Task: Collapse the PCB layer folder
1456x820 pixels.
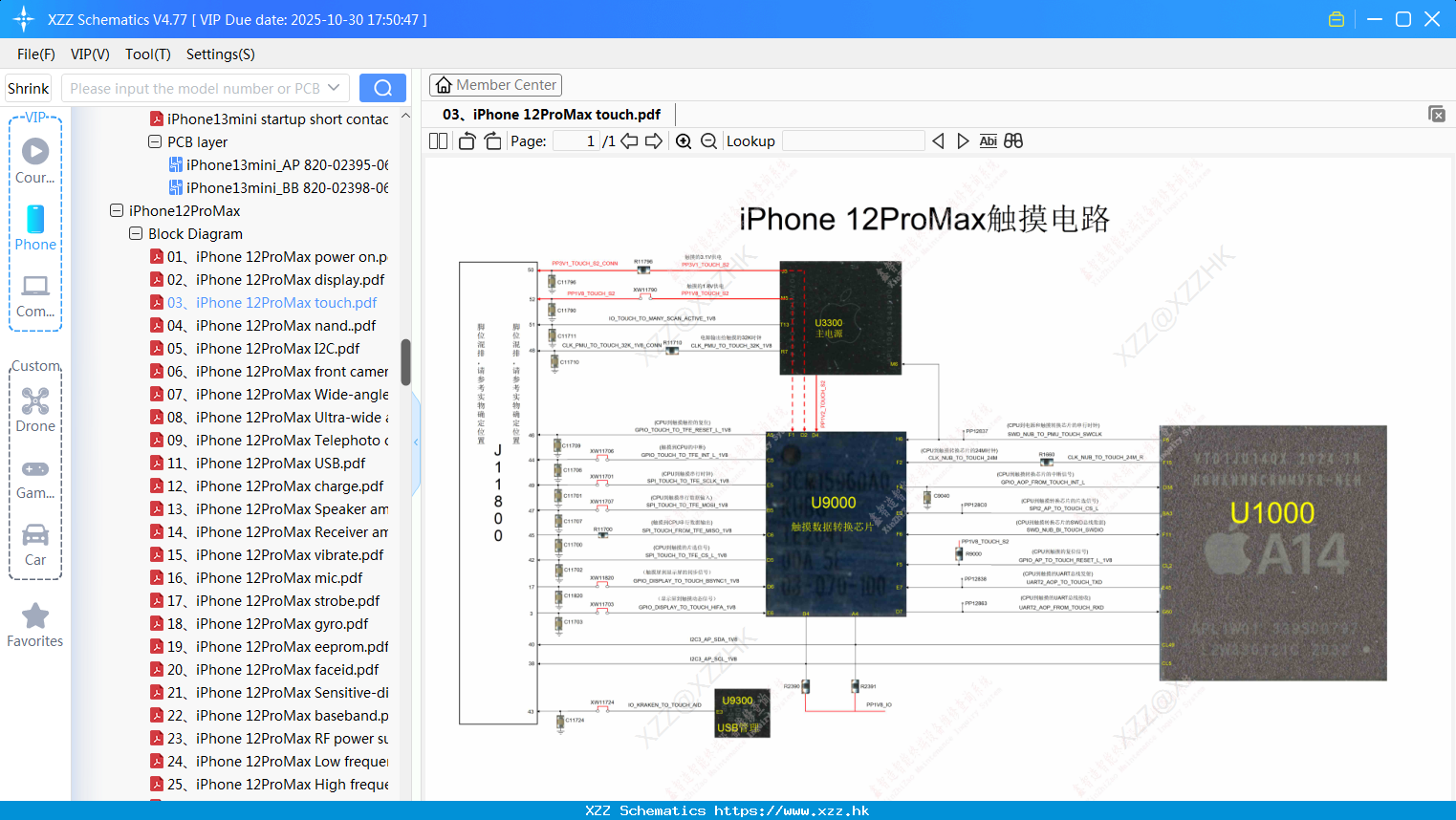Action: tap(155, 141)
